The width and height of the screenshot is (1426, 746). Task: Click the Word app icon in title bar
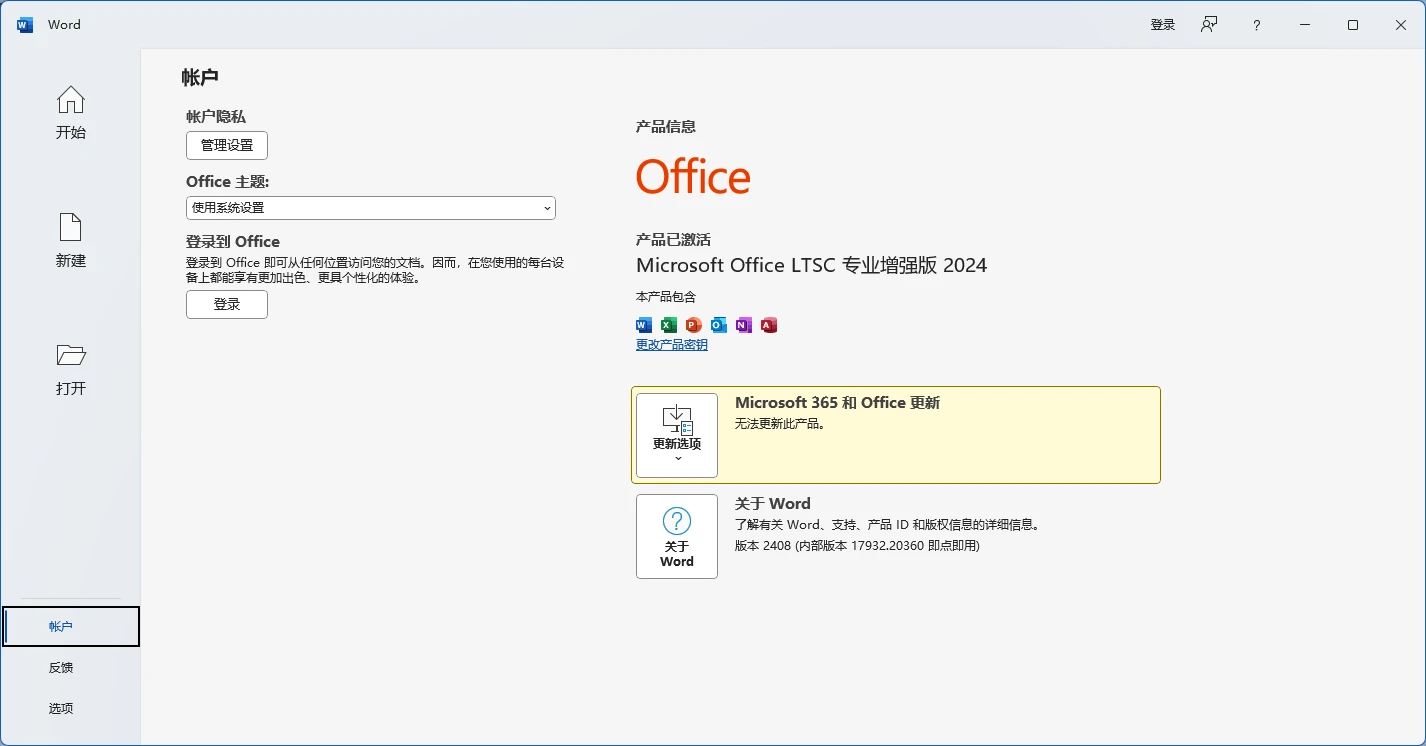click(x=25, y=25)
